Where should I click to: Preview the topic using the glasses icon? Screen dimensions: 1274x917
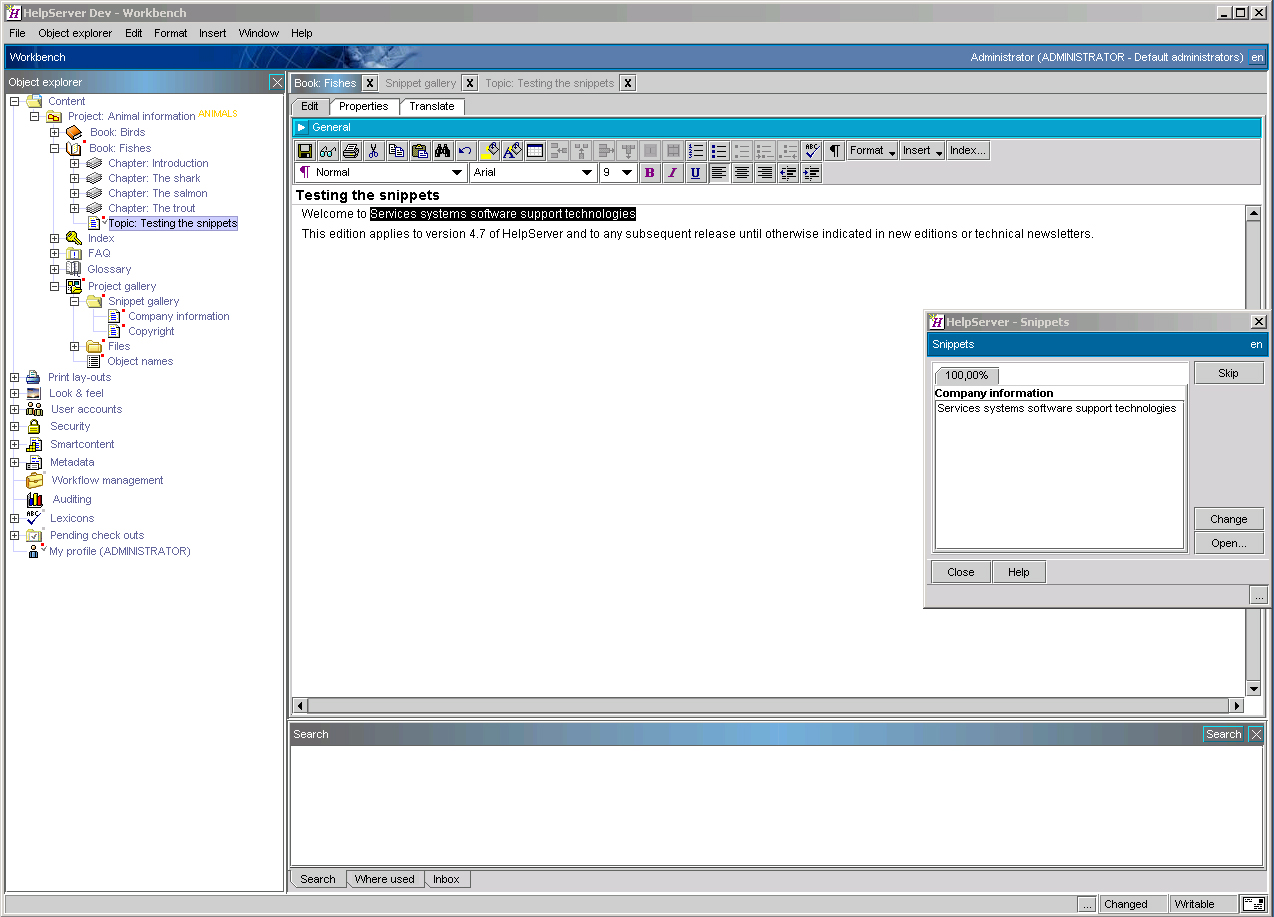(328, 151)
